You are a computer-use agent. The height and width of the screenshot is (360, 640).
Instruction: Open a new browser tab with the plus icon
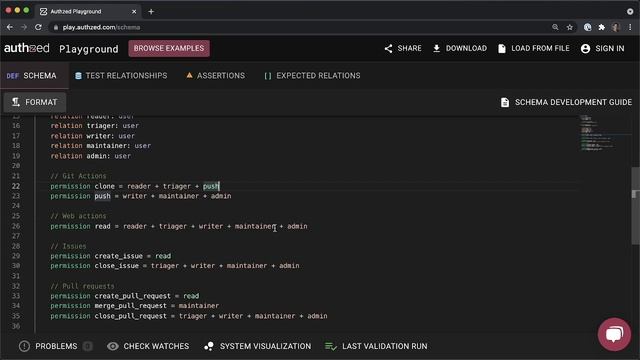point(151,12)
